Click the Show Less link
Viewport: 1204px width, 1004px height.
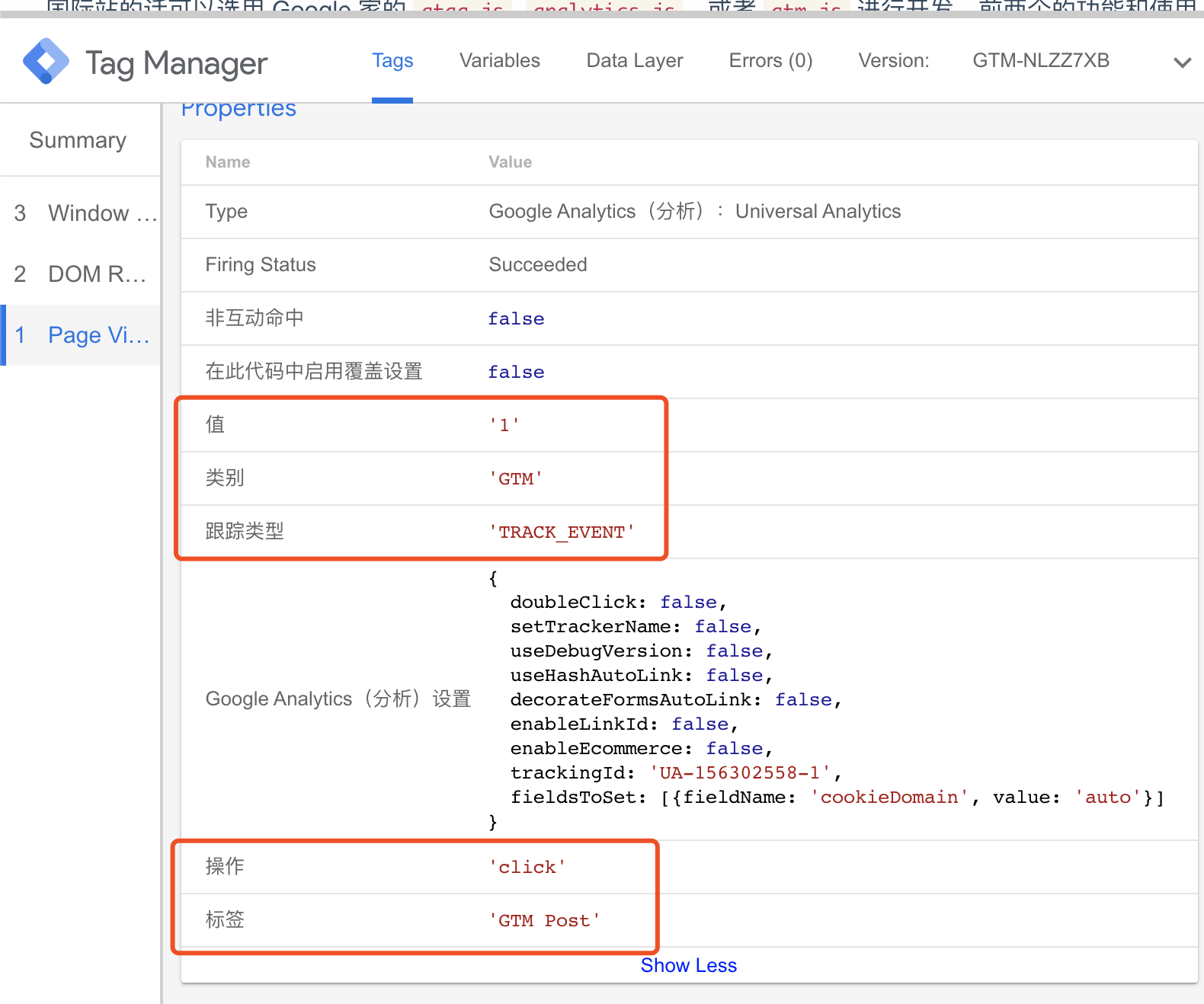689,965
